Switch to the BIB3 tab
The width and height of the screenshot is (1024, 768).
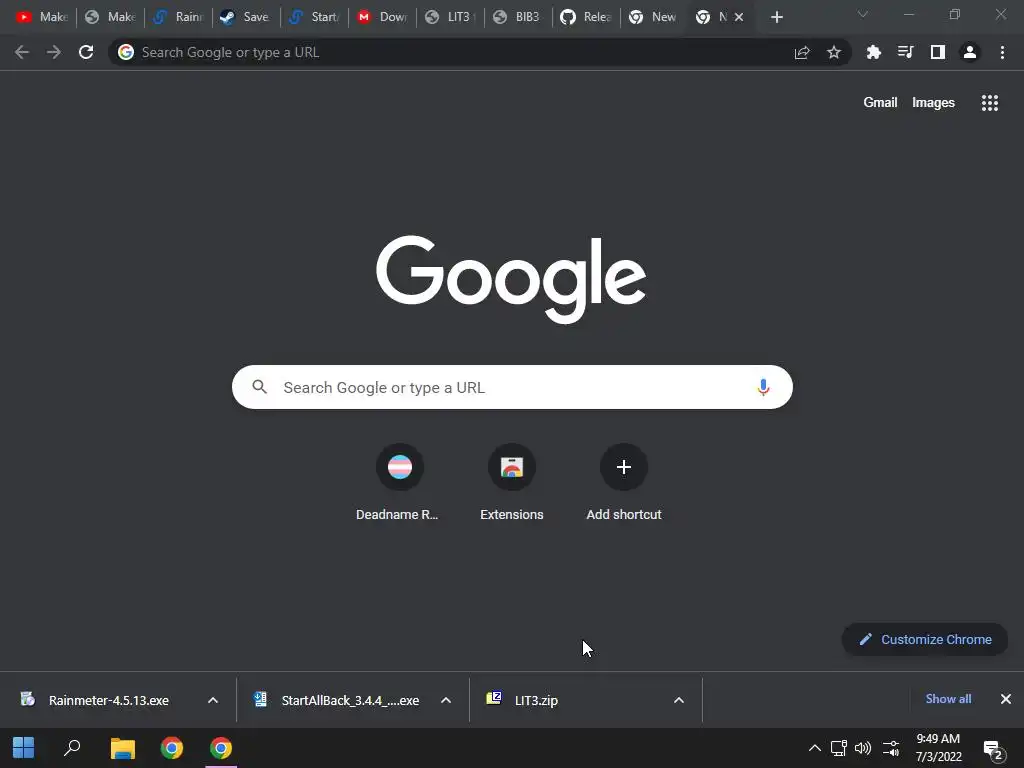tap(518, 18)
